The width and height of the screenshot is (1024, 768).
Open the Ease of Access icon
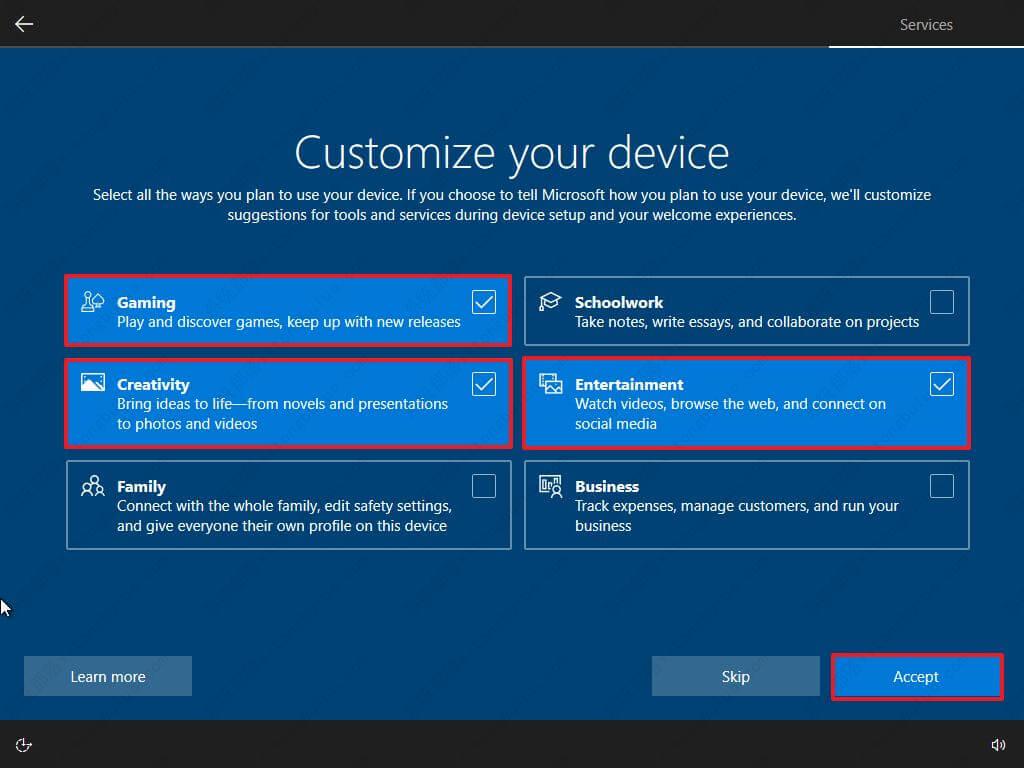coord(23,744)
